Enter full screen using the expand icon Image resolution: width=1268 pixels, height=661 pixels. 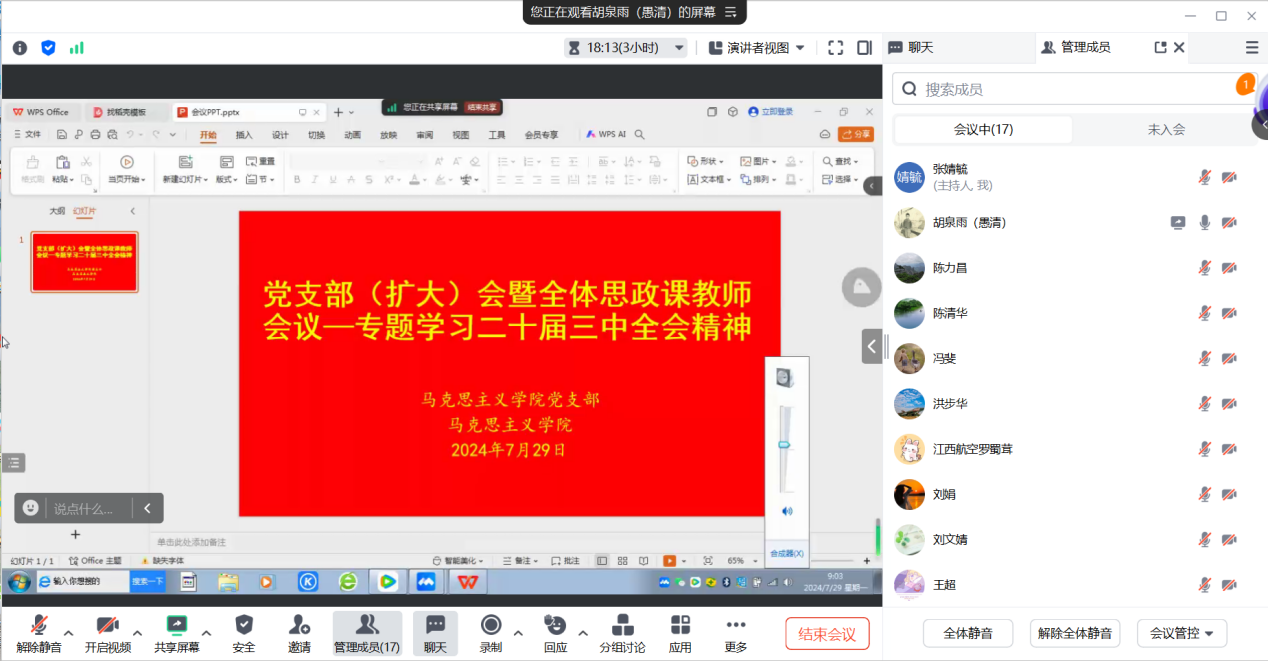click(x=836, y=47)
